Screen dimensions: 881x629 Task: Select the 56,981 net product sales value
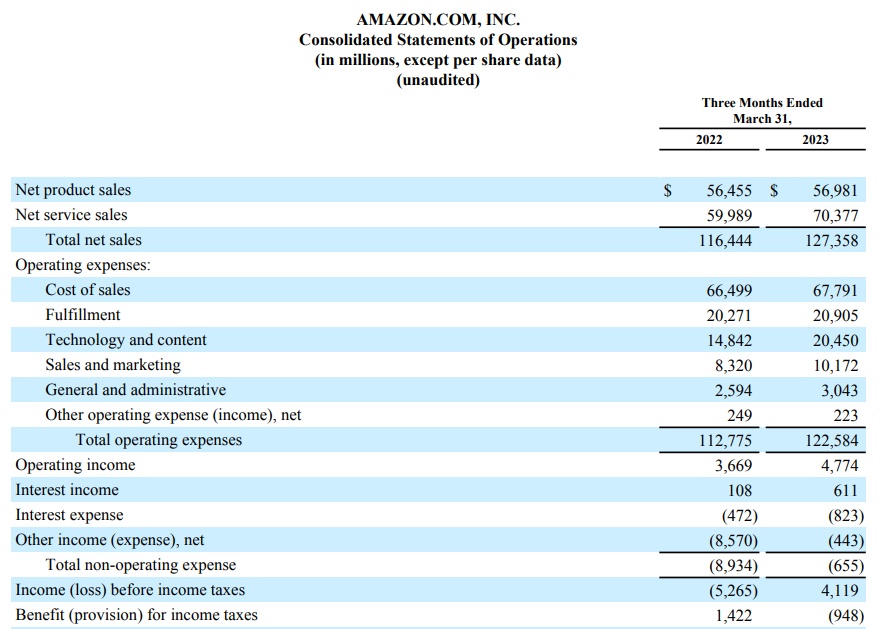click(835, 191)
